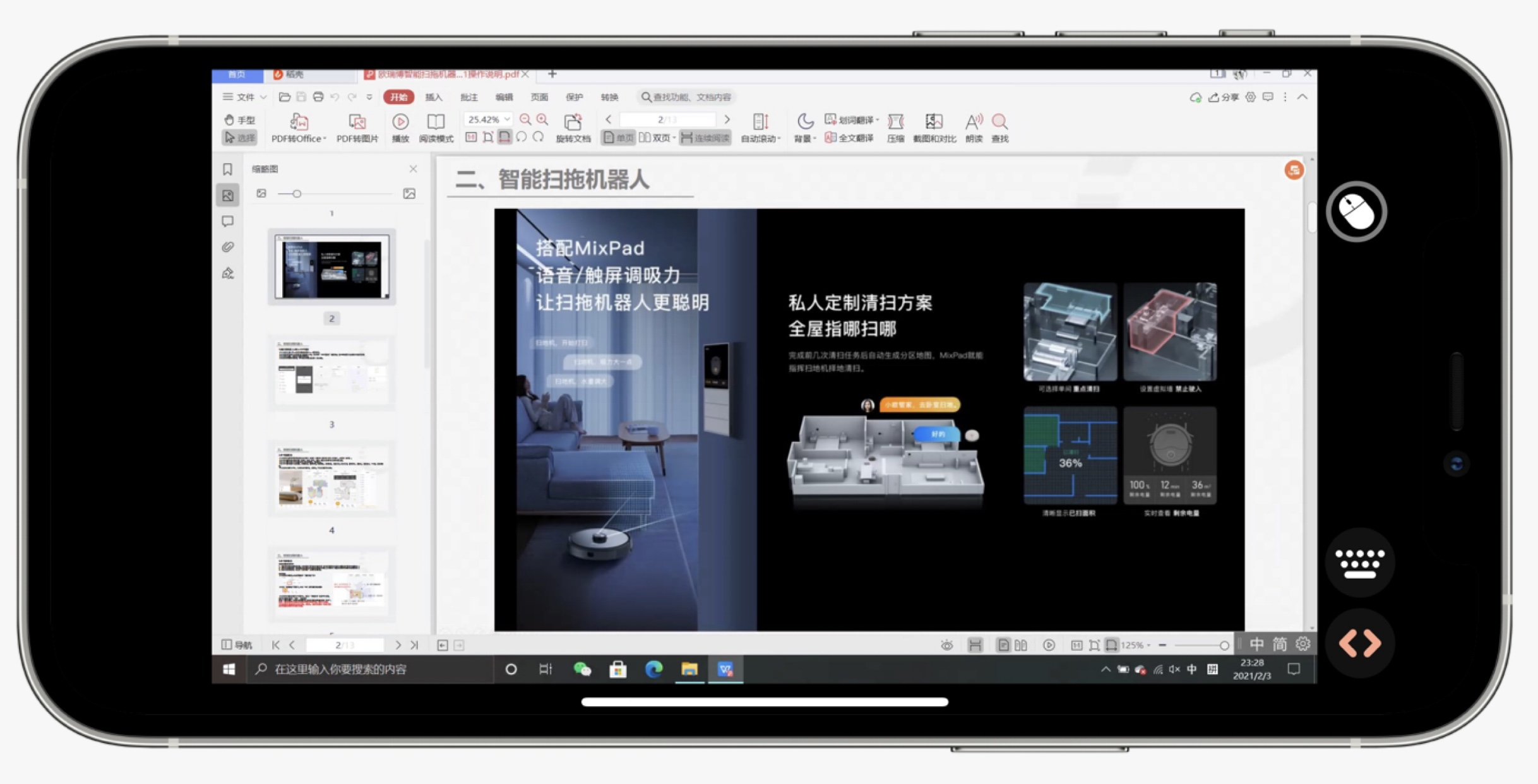Open the bookmark panel in sidebar
The width and height of the screenshot is (1538, 784).
228,169
